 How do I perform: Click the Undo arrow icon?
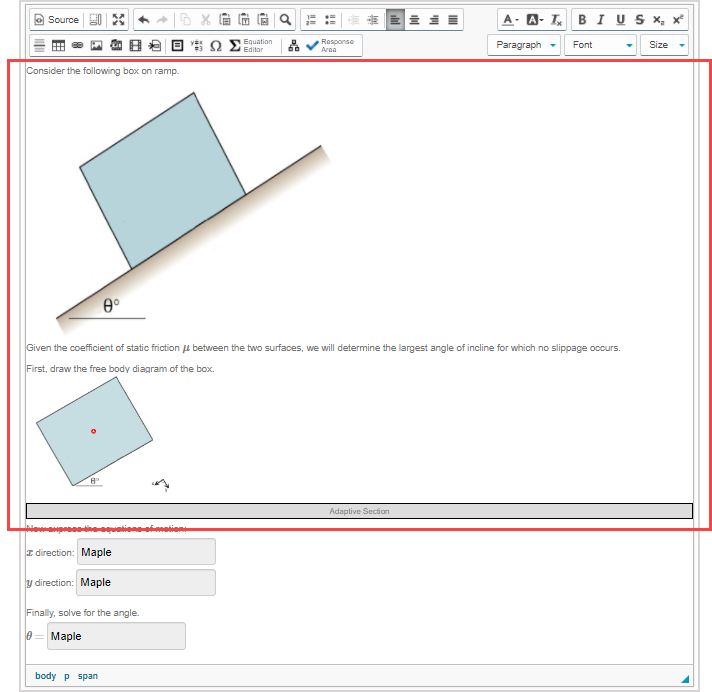click(x=144, y=20)
